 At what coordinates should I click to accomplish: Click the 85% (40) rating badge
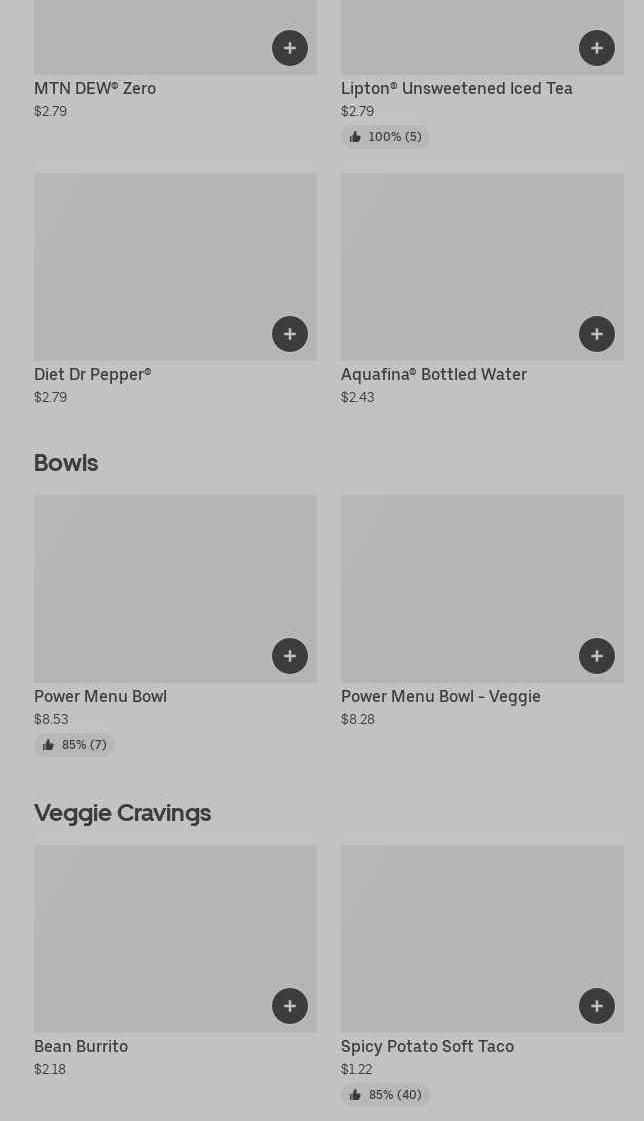(x=386, y=1095)
